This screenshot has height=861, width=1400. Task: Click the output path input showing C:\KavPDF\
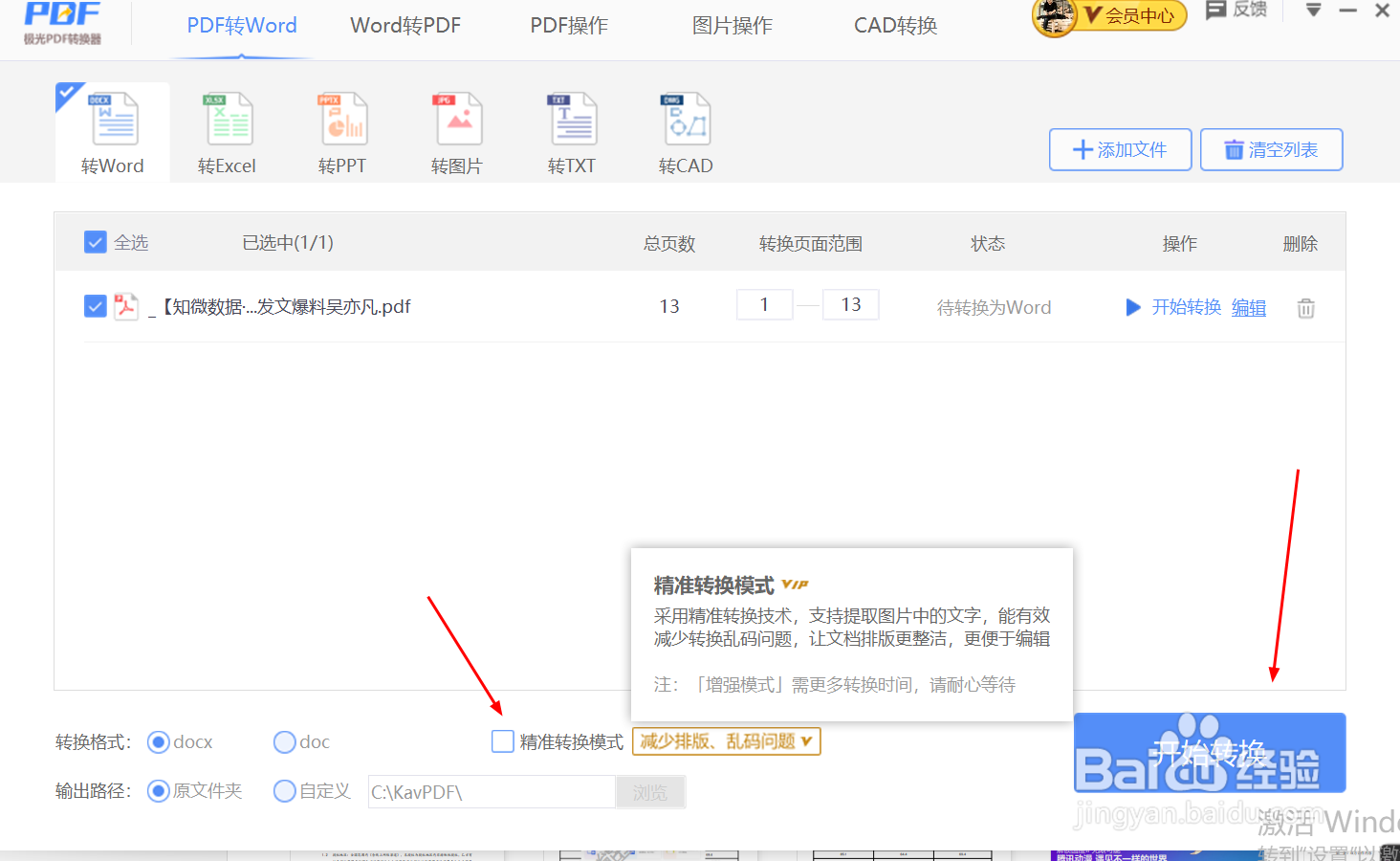pos(491,791)
